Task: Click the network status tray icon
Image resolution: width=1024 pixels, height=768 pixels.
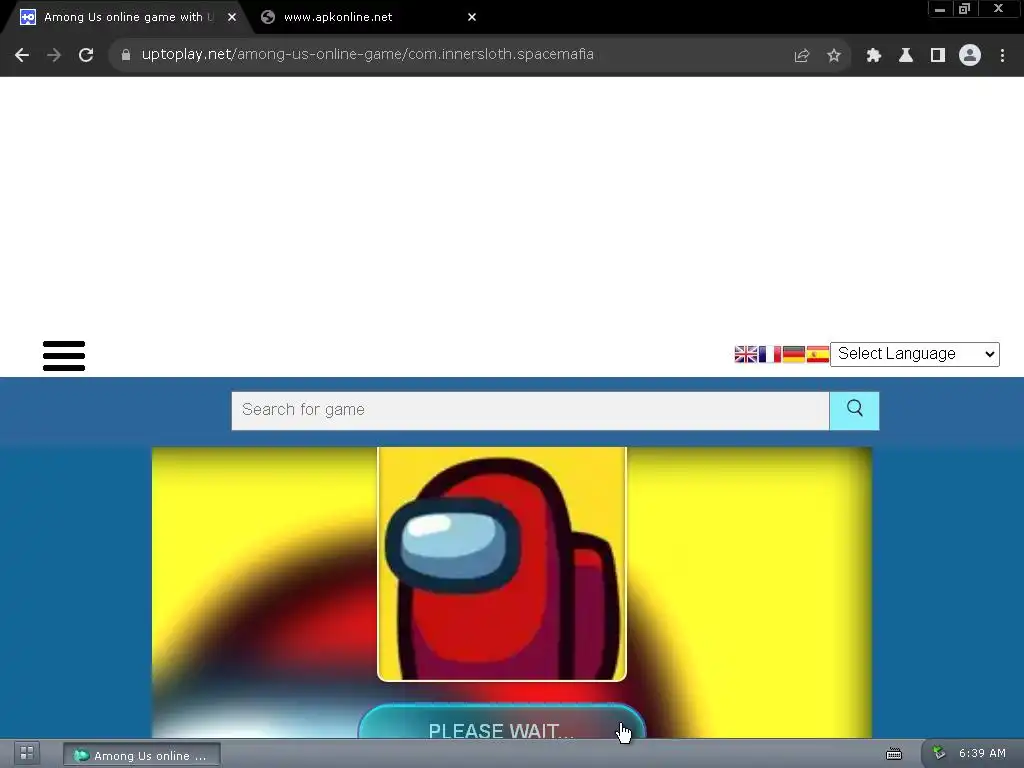Action: [x=939, y=754]
